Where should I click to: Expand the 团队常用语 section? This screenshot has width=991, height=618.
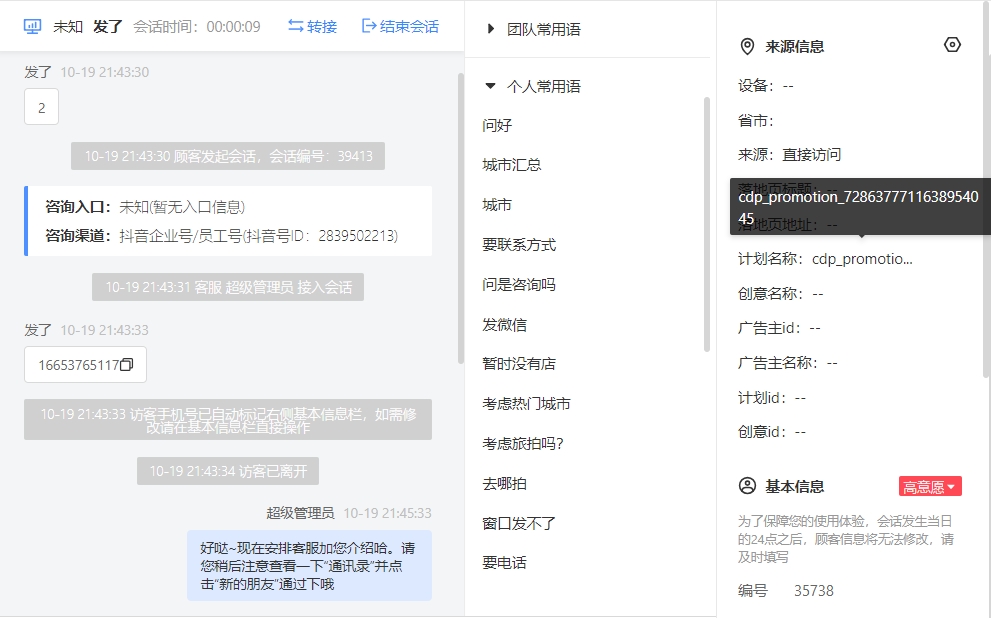[490, 29]
